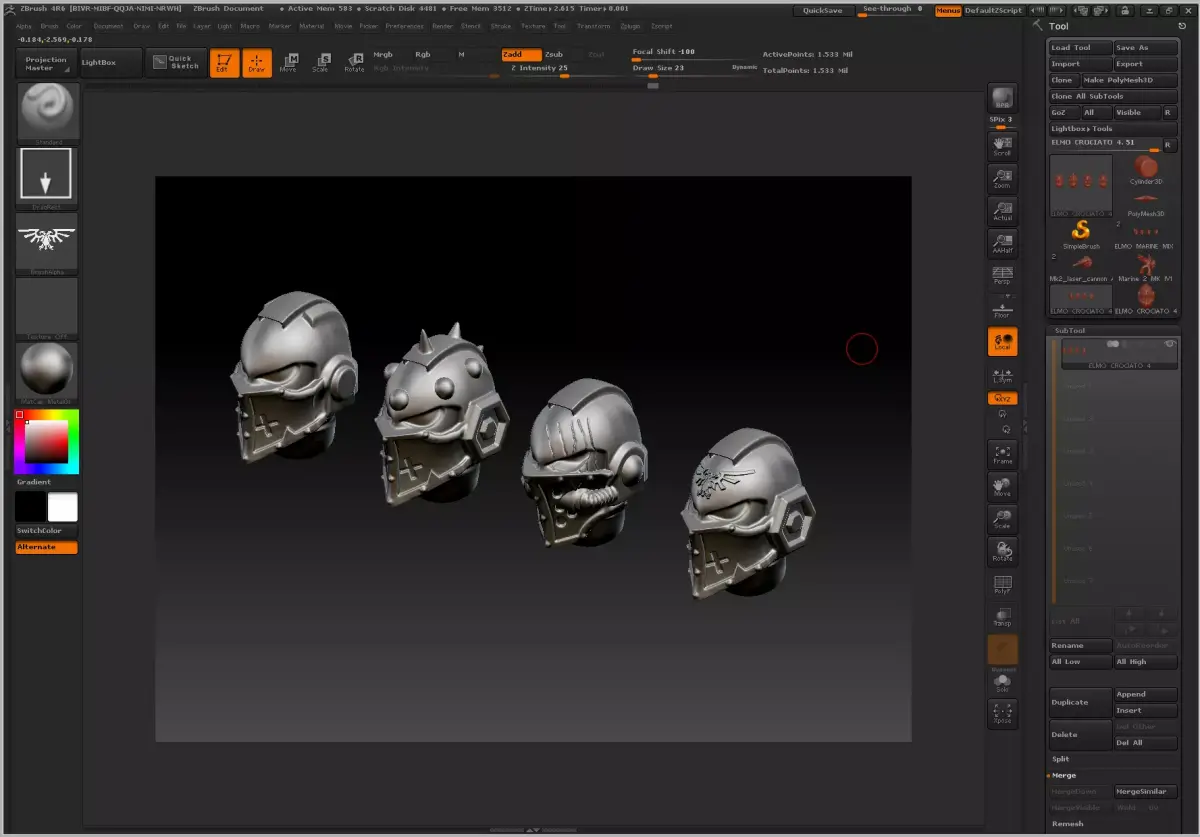1200x837 pixels.
Task: Select the Persp perspective icon
Action: [1002, 275]
